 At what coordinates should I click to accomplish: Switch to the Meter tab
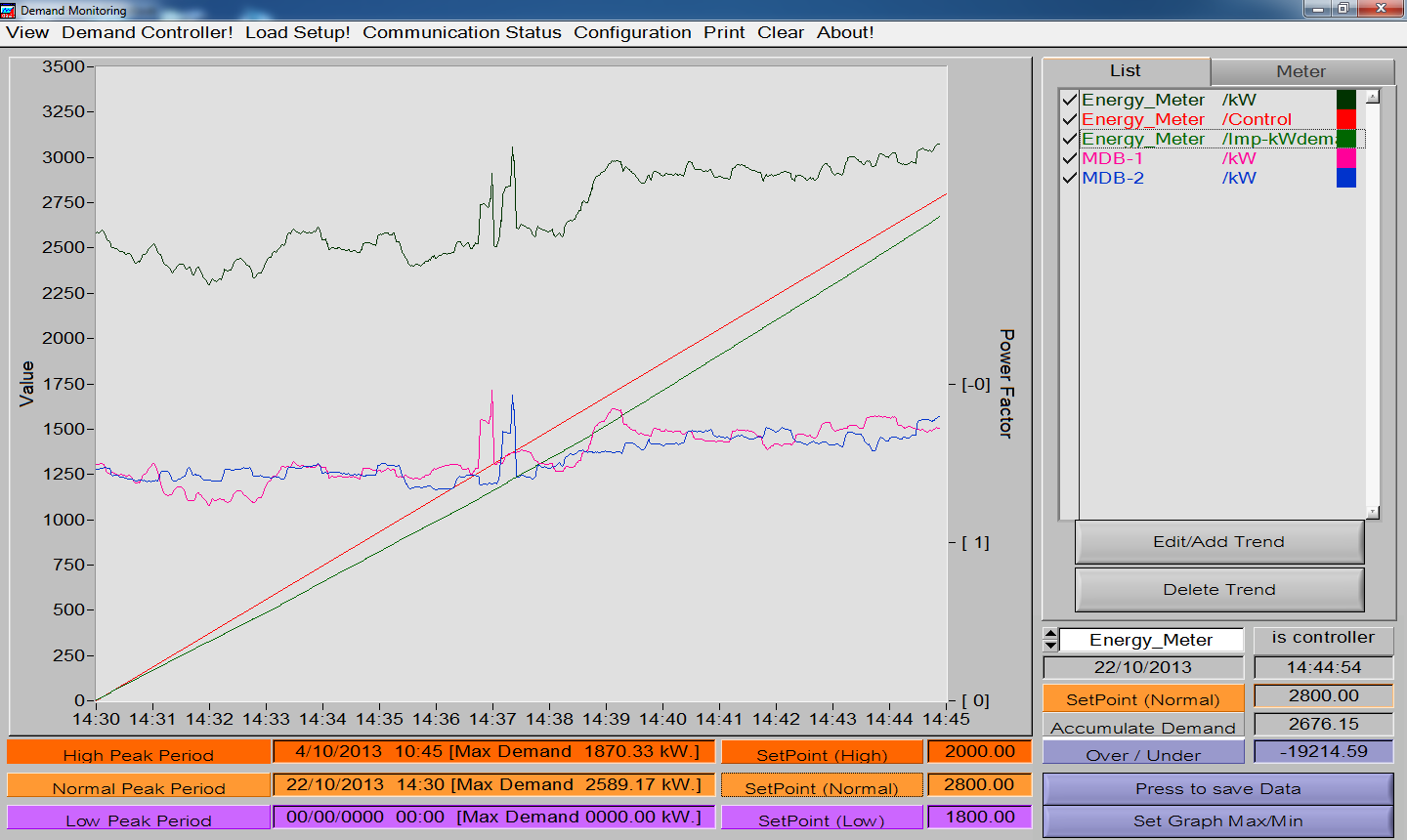coord(1301,72)
